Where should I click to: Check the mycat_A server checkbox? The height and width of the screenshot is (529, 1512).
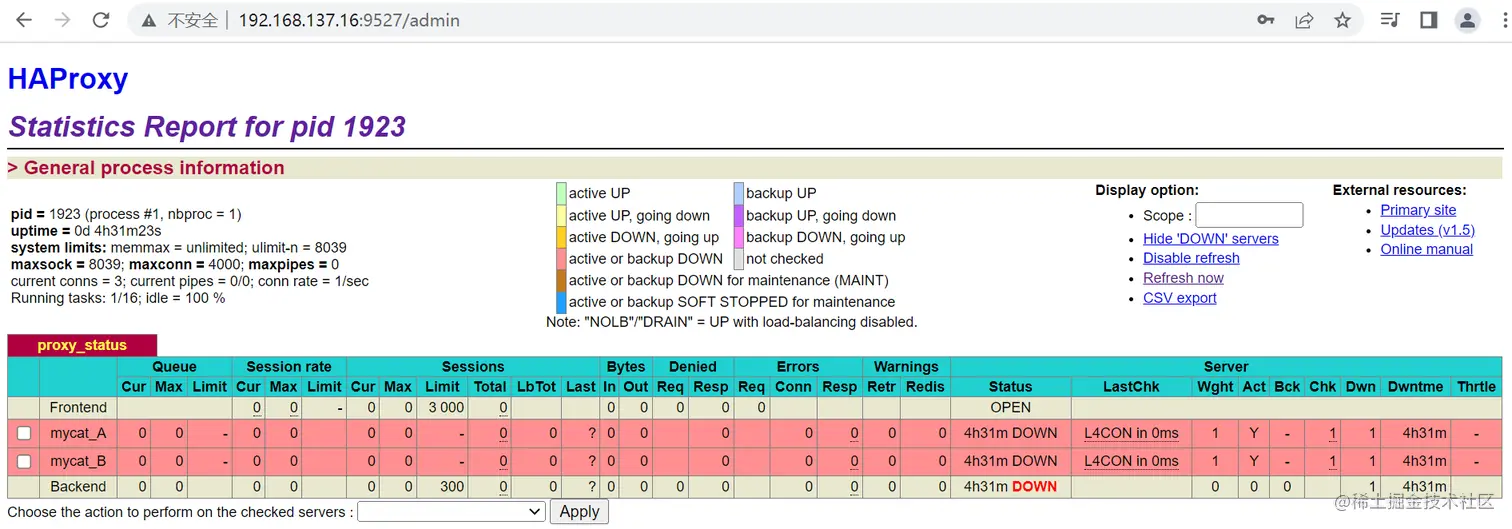[24, 434]
